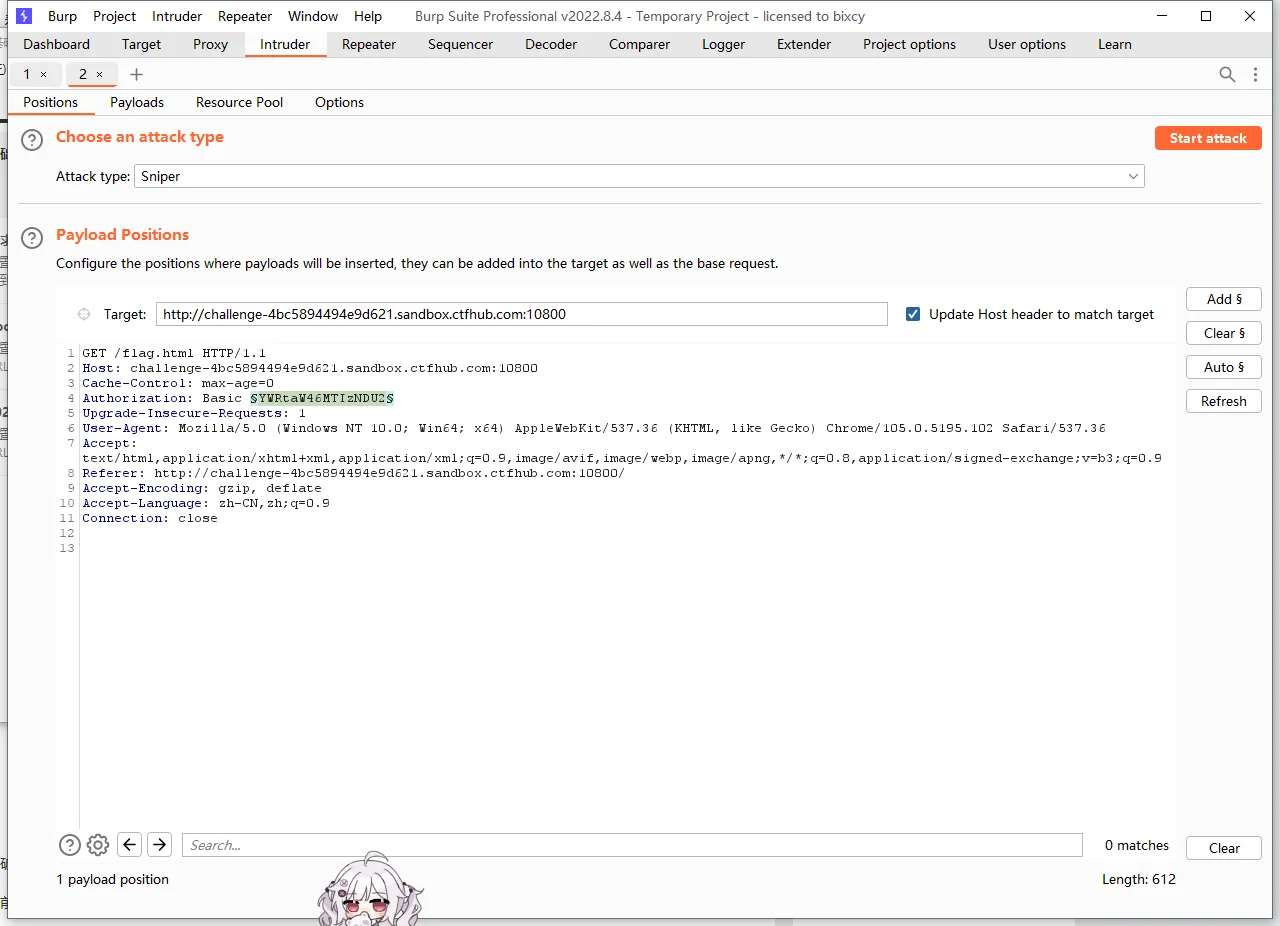The height and width of the screenshot is (926, 1280).
Task: Close Intruder tab 2
Action: [100, 75]
